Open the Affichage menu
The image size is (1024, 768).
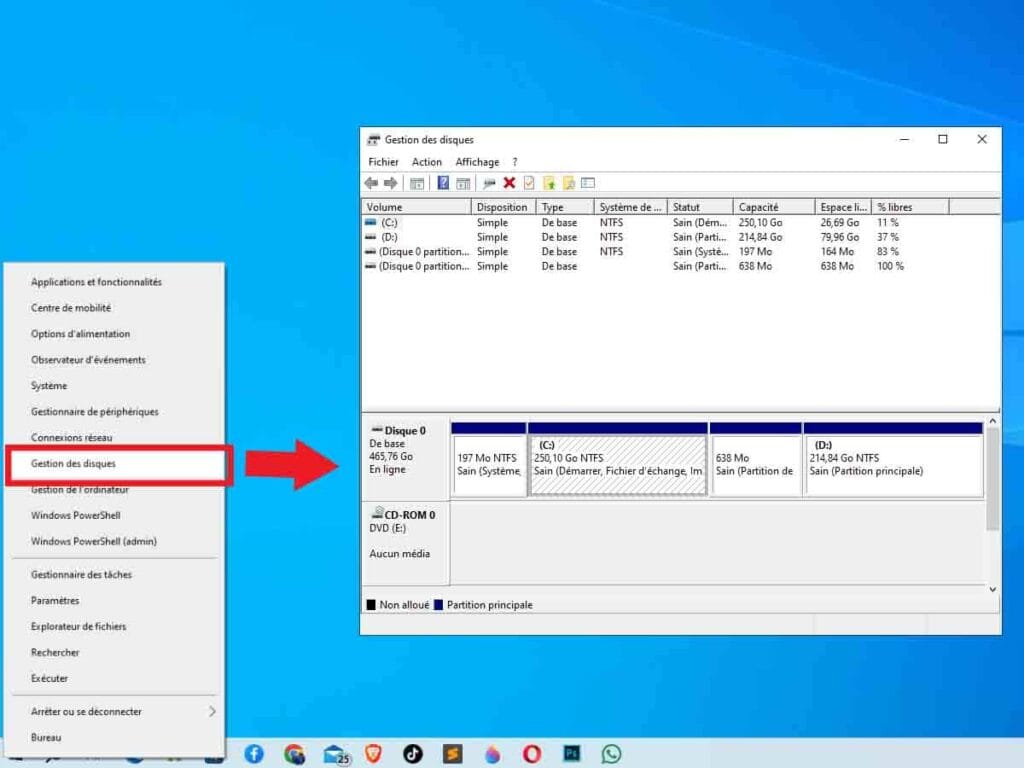[478, 161]
